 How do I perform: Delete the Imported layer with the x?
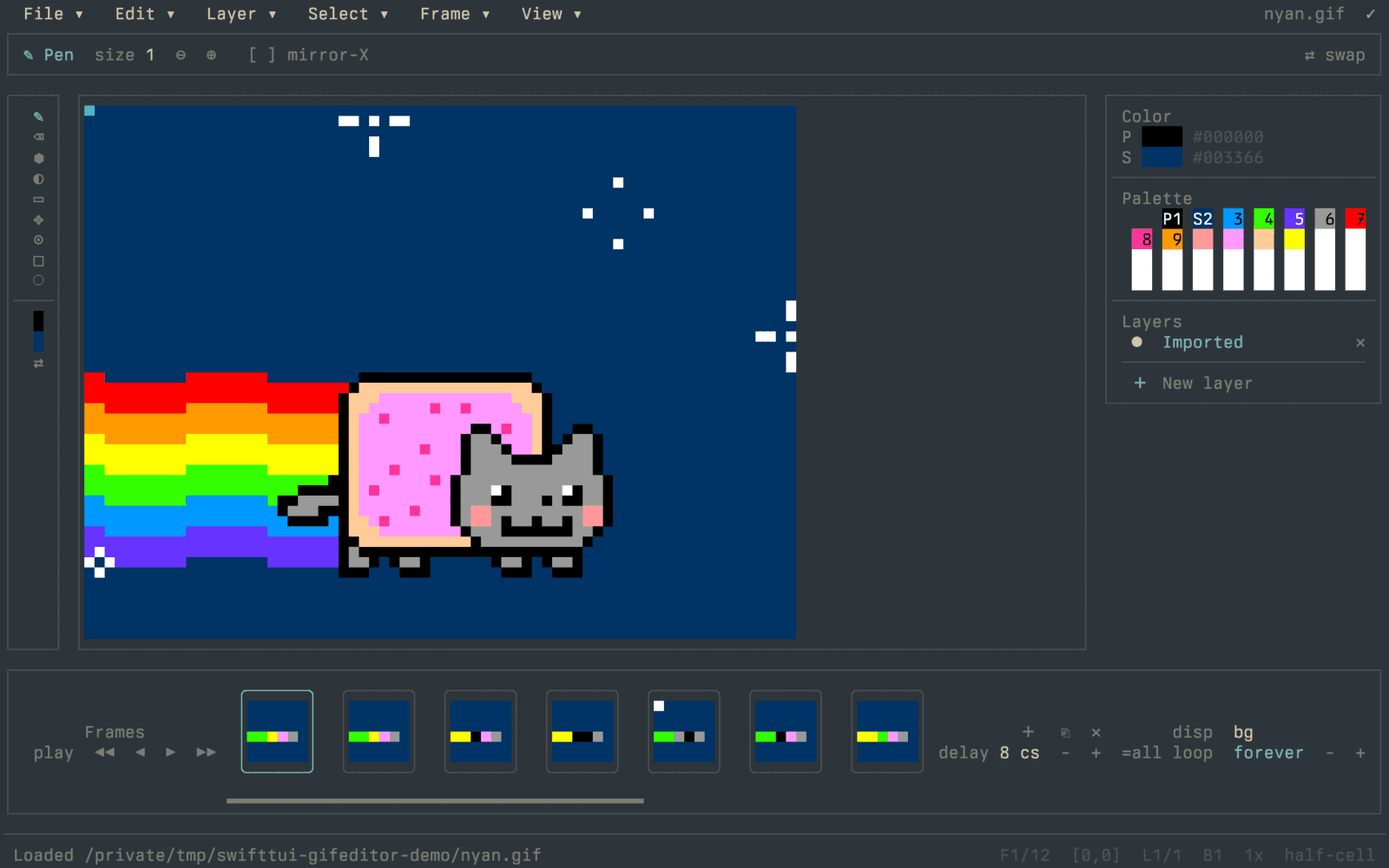(1360, 342)
